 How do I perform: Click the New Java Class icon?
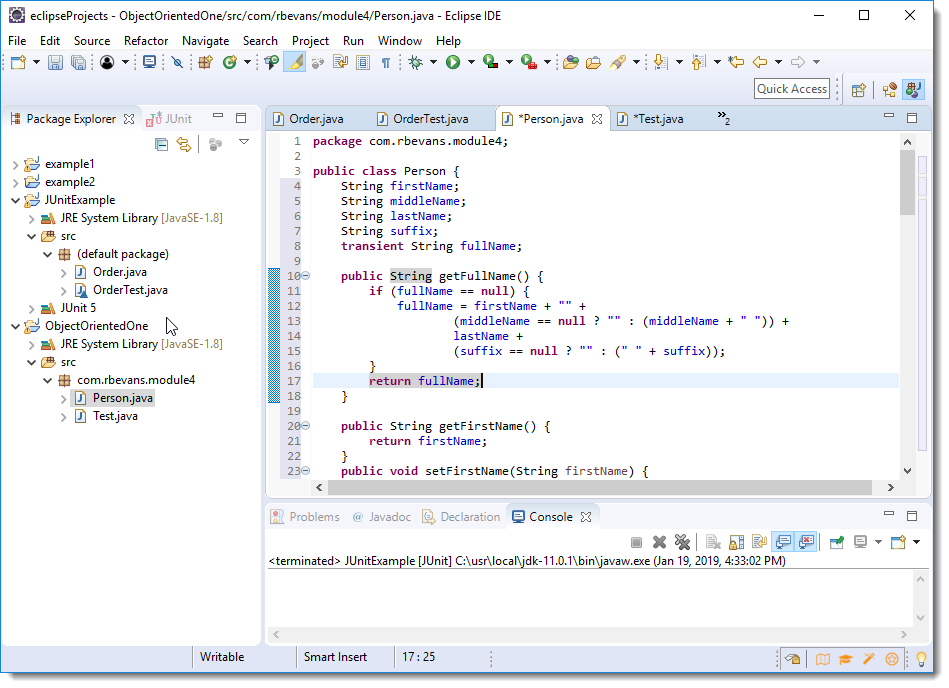pyautogui.click(x=229, y=62)
